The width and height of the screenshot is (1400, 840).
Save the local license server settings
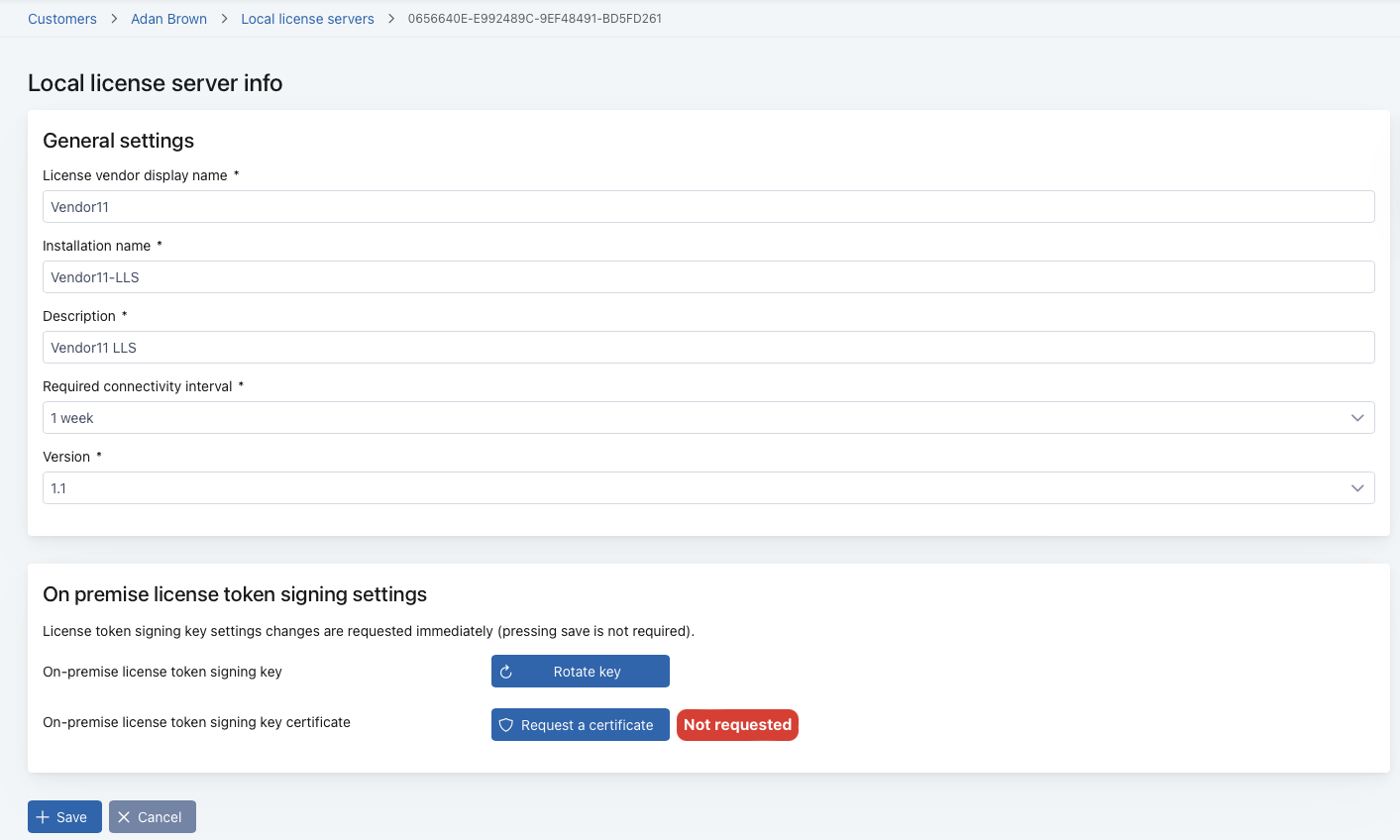[64, 817]
